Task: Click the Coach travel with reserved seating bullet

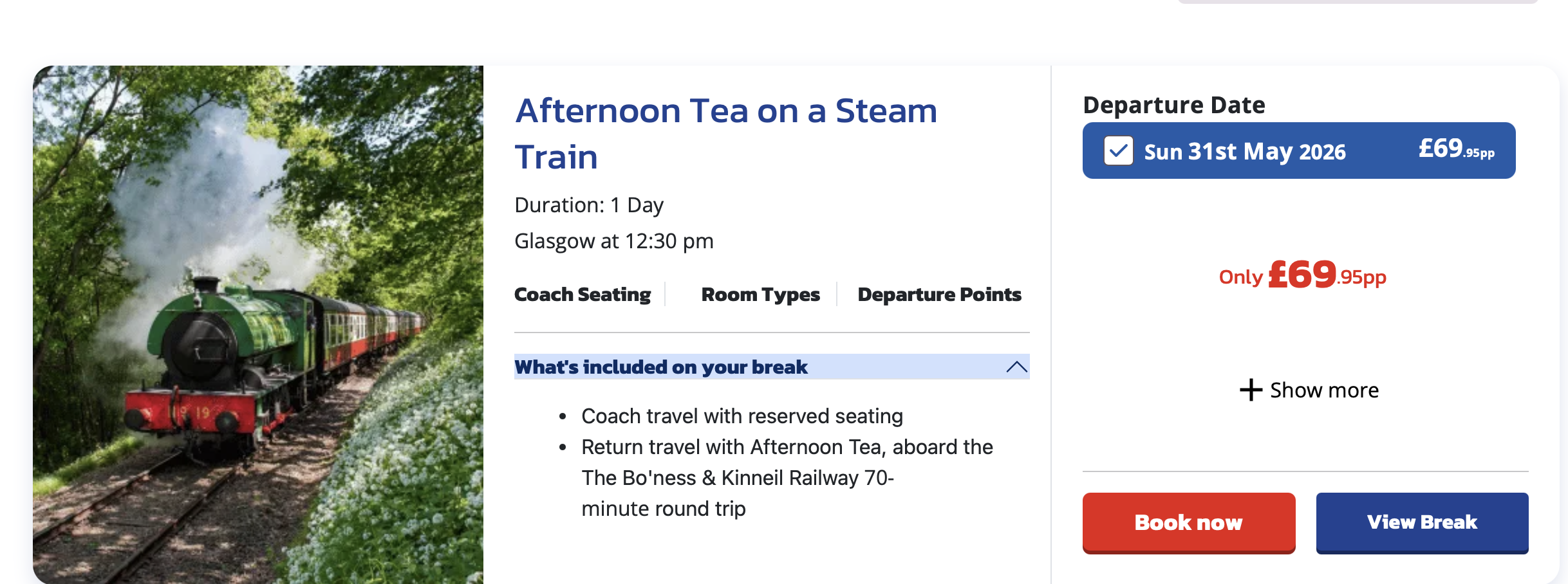Action: (x=742, y=416)
